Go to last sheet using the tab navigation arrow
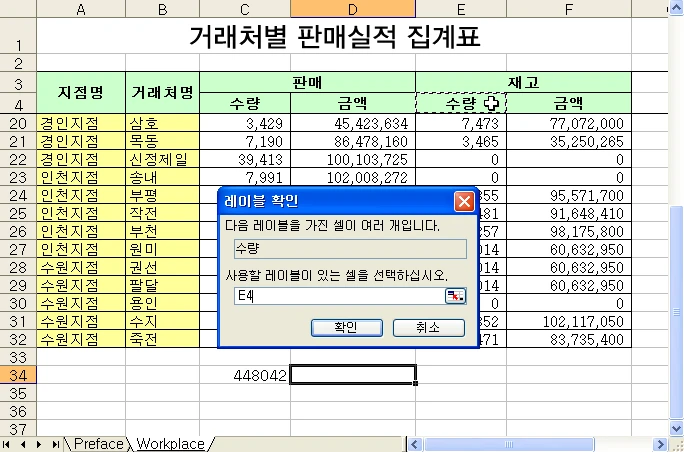Screen dimensions: 684x452 pyautogui.click(x=56, y=445)
